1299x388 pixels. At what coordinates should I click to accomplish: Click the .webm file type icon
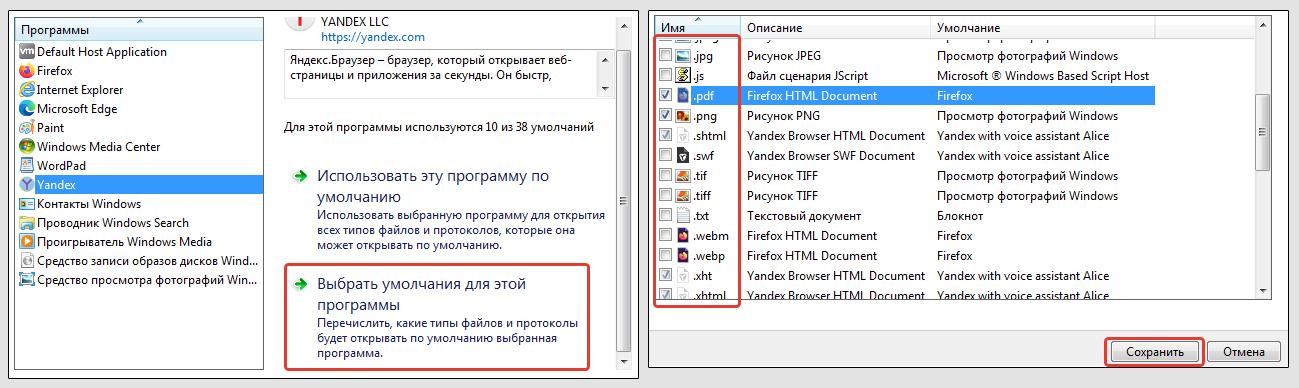(683, 236)
